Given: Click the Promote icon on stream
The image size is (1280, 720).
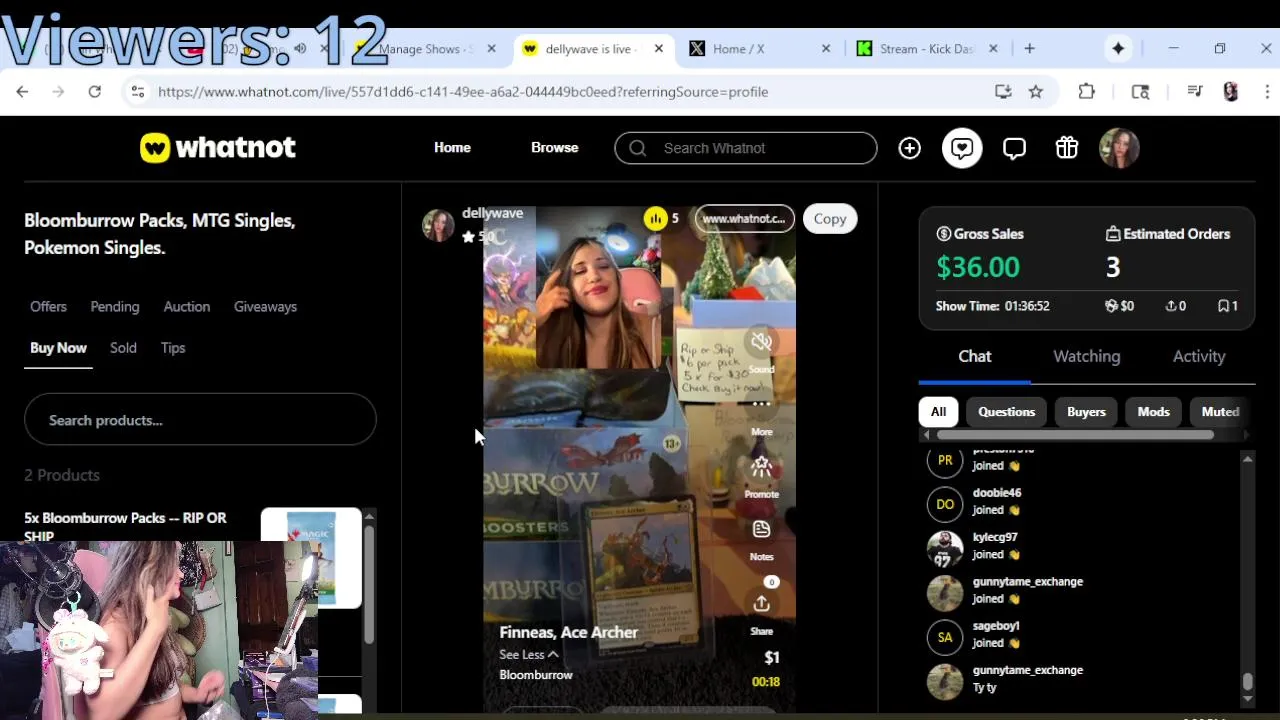Looking at the screenshot, I should point(761,466).
